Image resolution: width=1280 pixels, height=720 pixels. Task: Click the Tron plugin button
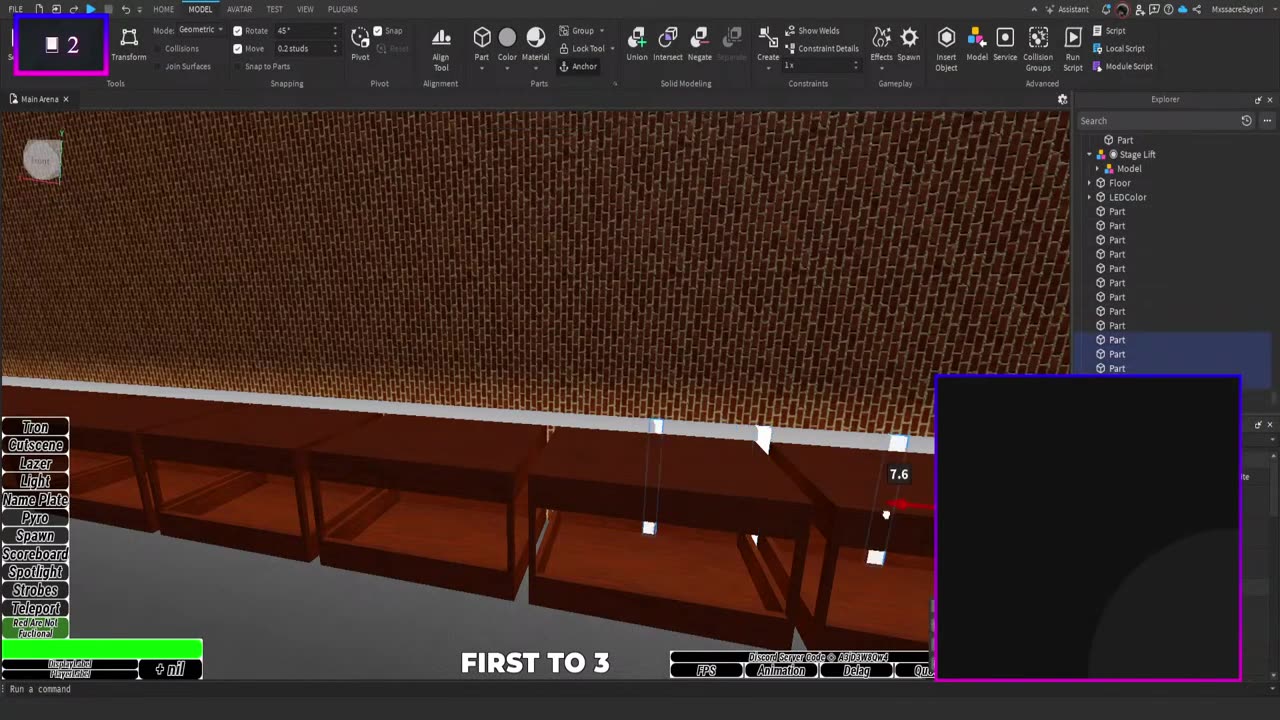(35, 427)
